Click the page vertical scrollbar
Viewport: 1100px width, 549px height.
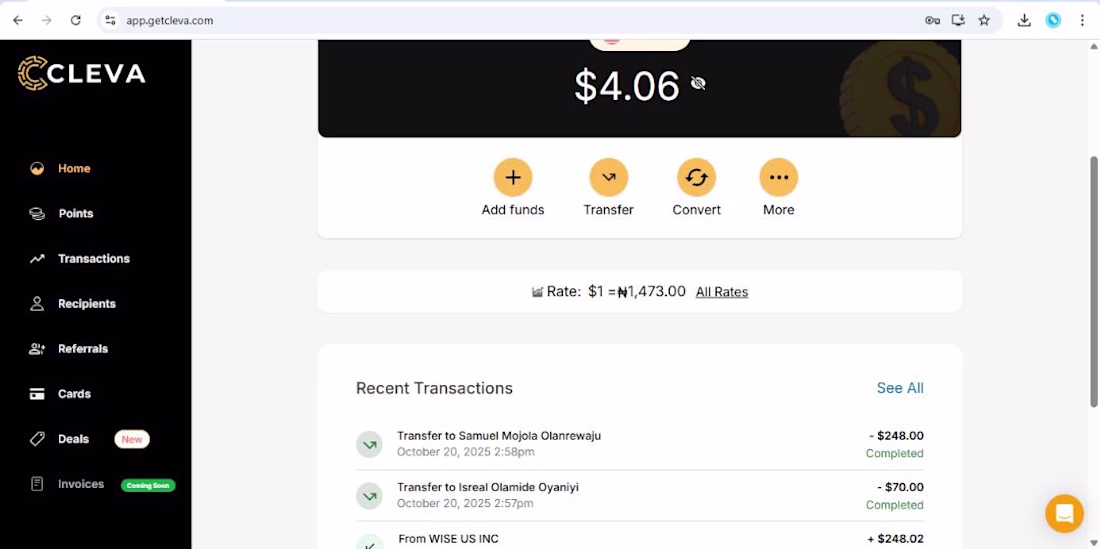click(x=1094, y=281)
